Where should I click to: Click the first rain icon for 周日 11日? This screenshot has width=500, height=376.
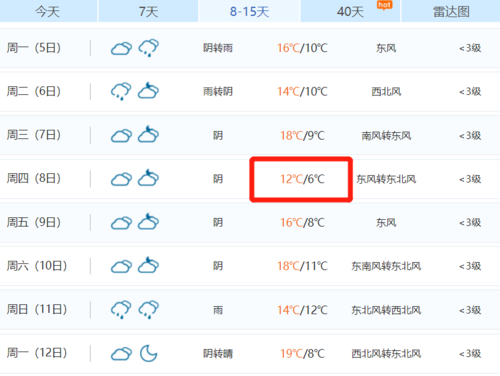(121, 309)
